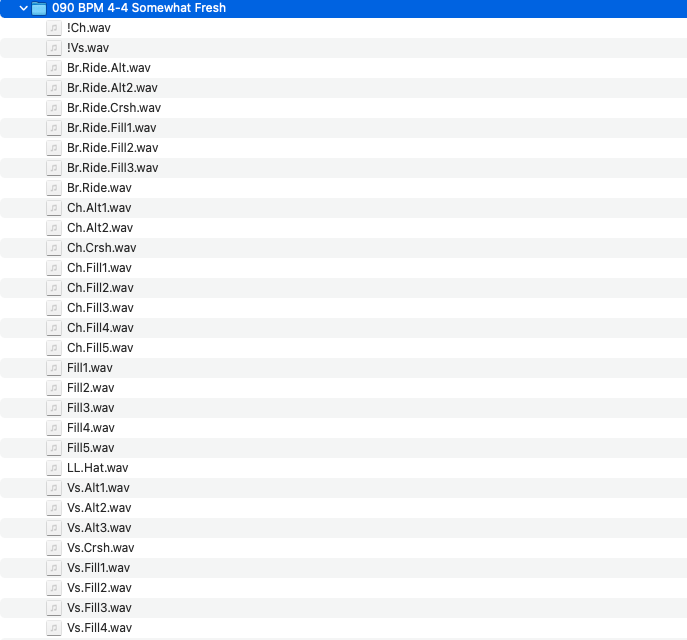
Task: Pick the Ch.Fill3.wav file
Action: (x=100, y=308)
